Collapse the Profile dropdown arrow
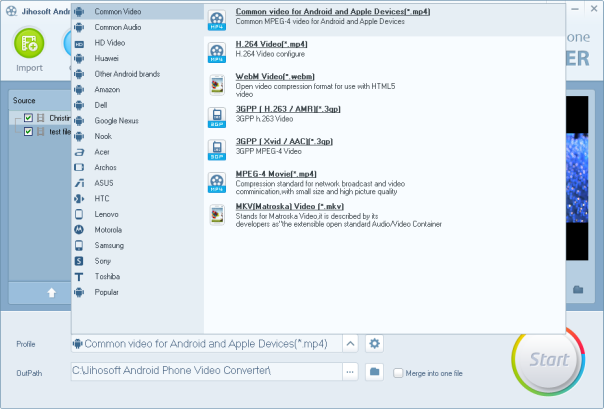This screenshot has width=604, height=409. click(350, 343)
